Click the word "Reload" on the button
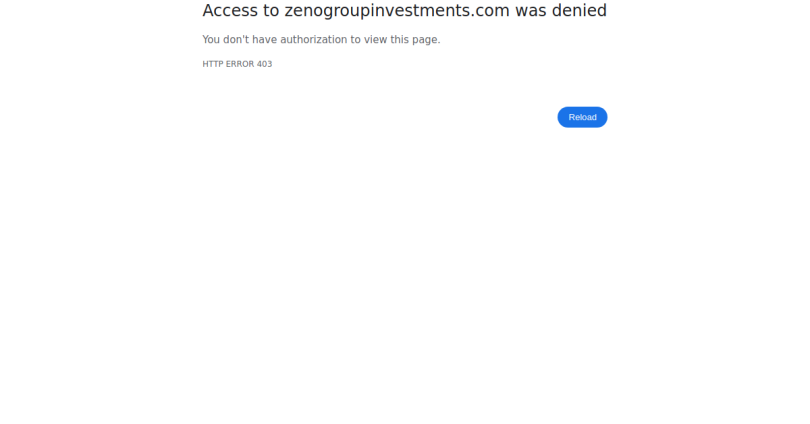 point(582,117)
